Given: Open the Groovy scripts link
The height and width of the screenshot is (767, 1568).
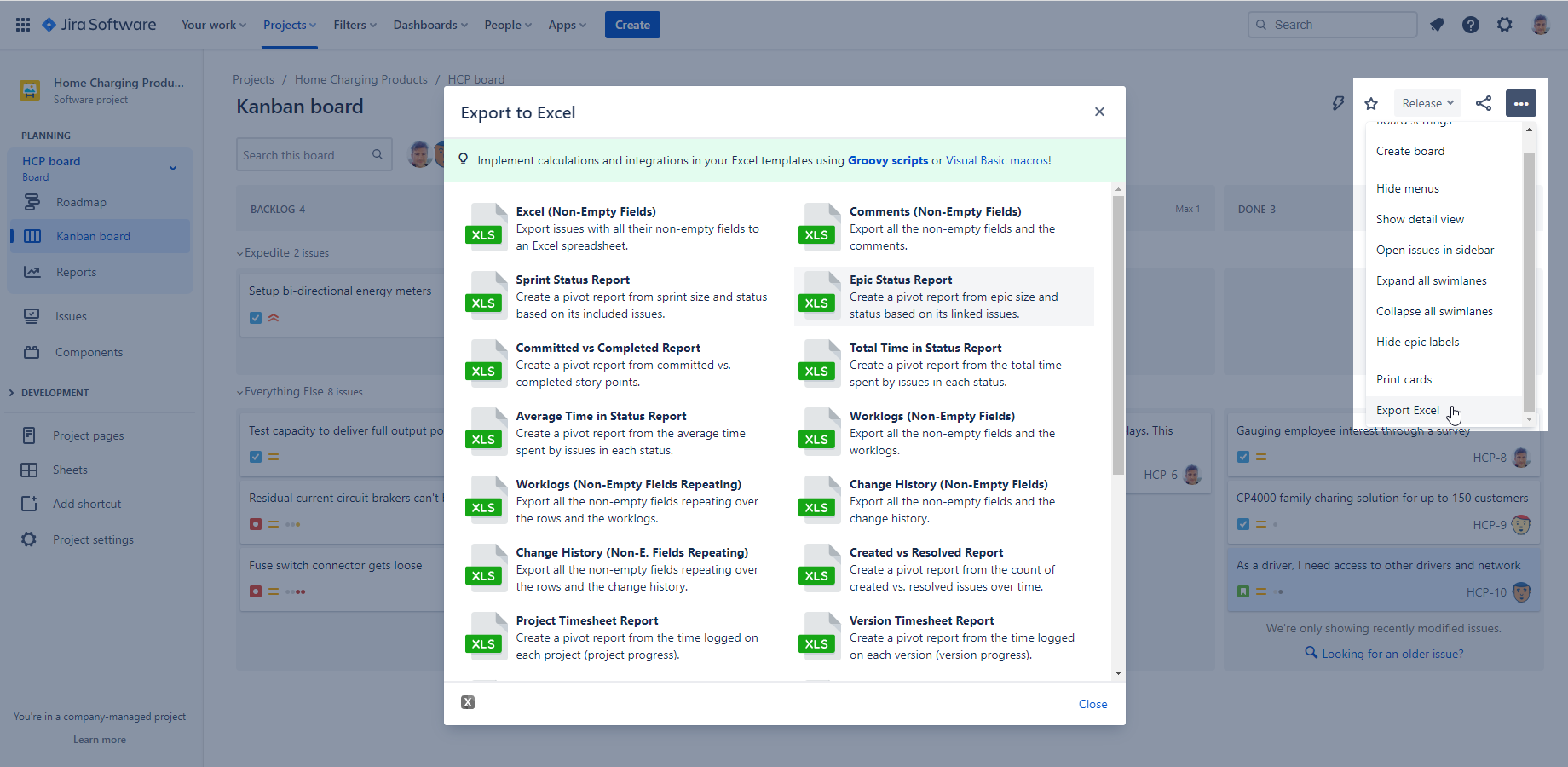Looking at the screenshot, I should click(x=888, y=160).
